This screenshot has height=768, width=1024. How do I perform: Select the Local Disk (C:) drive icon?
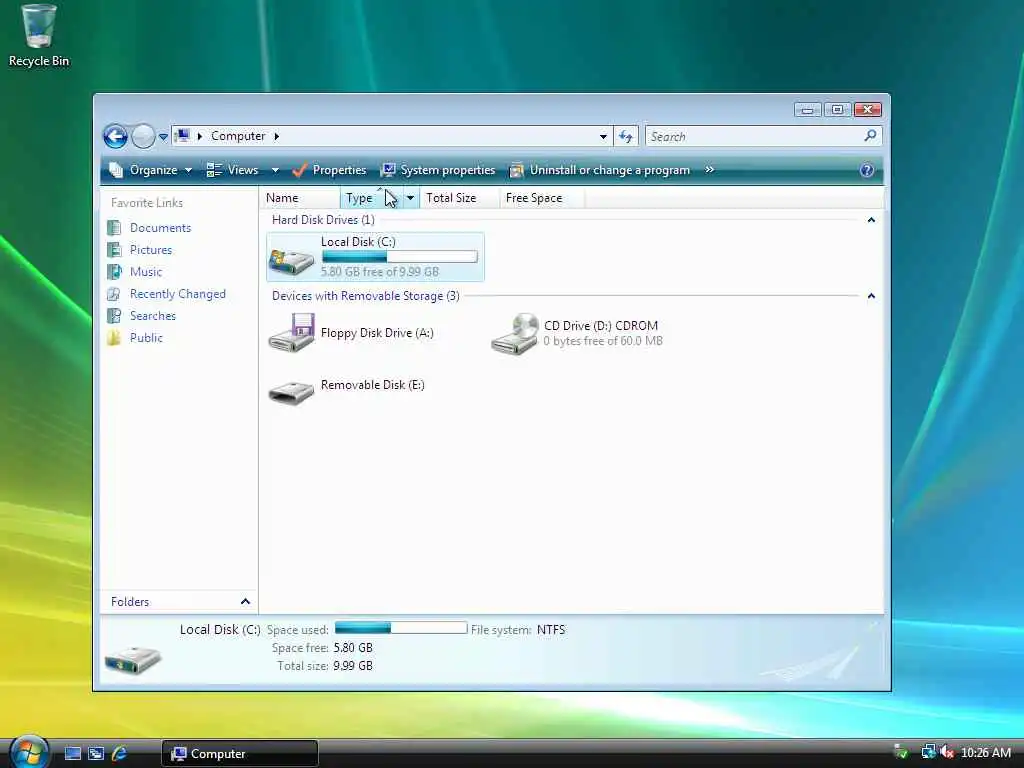point(291,260)
